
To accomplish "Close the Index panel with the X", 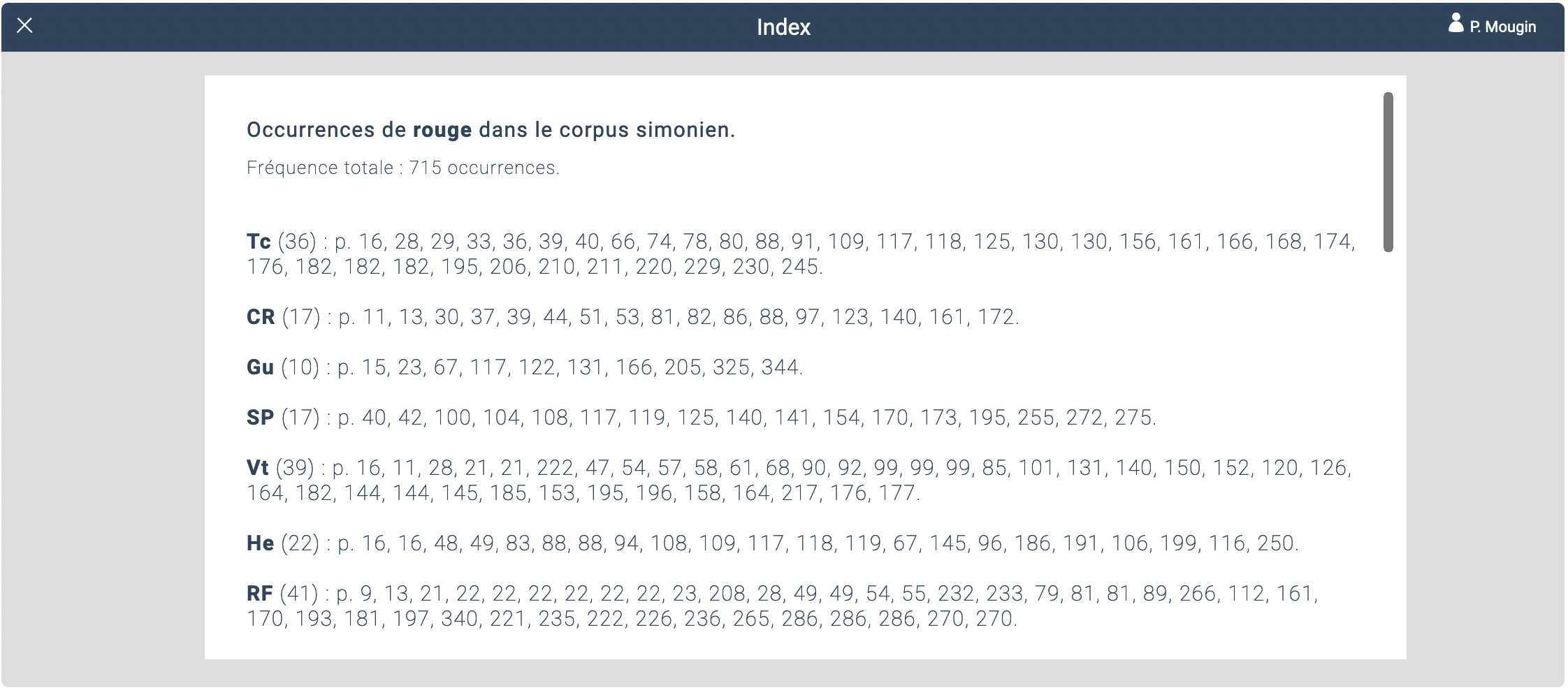I will 24,27.
